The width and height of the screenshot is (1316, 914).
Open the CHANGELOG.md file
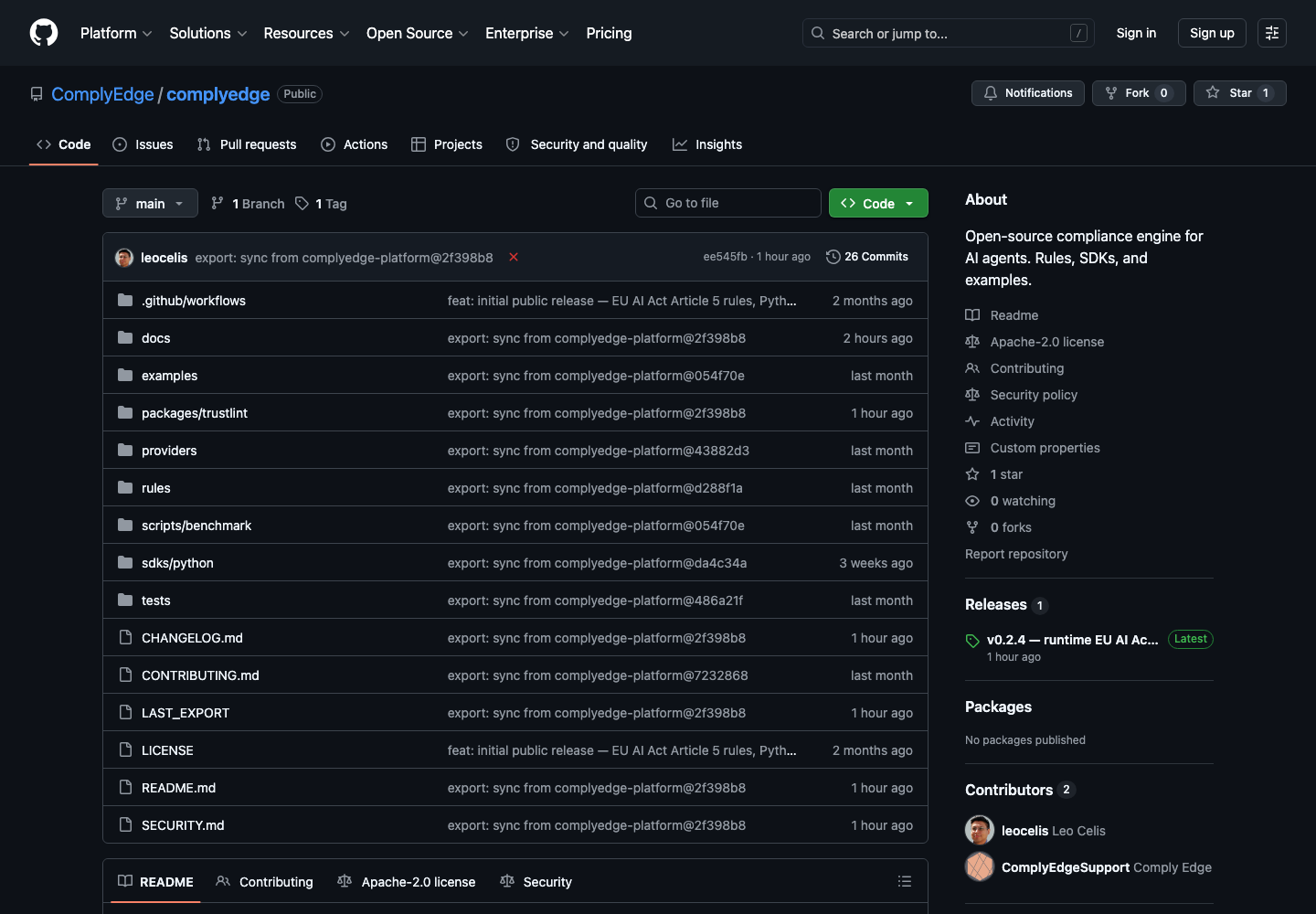[192, 638]
